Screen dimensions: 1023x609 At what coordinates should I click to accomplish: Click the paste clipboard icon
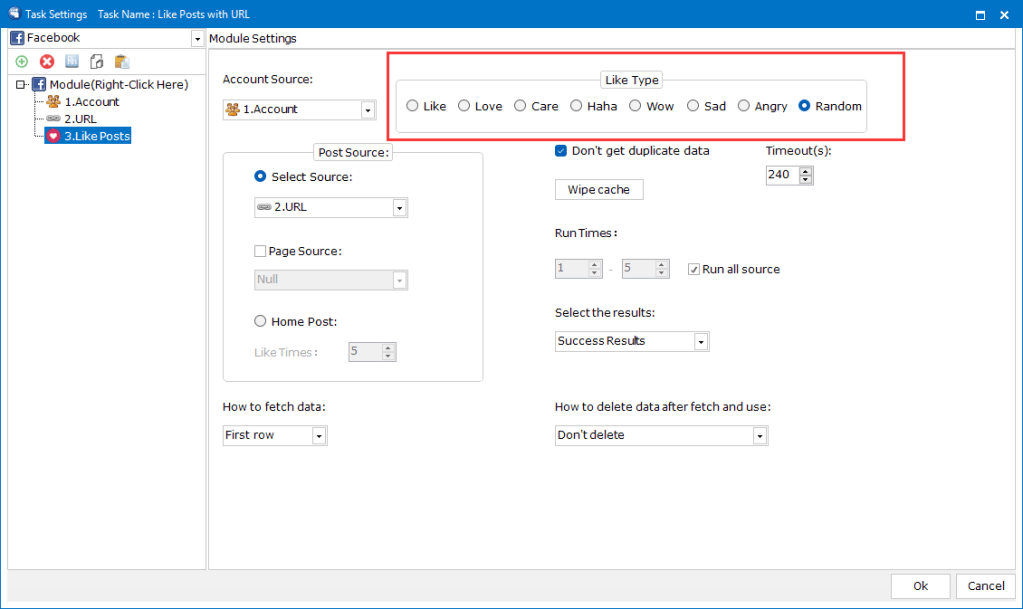(122, 62)
